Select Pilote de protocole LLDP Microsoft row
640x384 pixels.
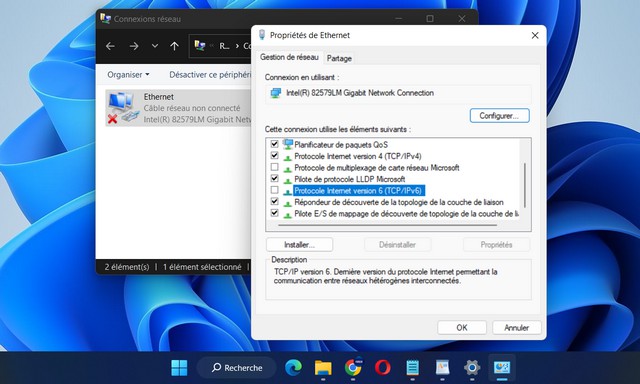349,179
